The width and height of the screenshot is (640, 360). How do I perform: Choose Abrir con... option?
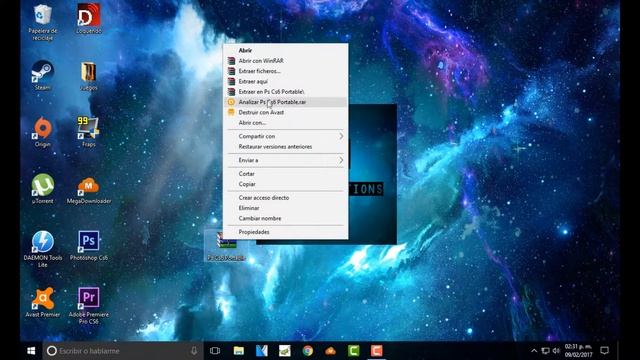(286, 122)
